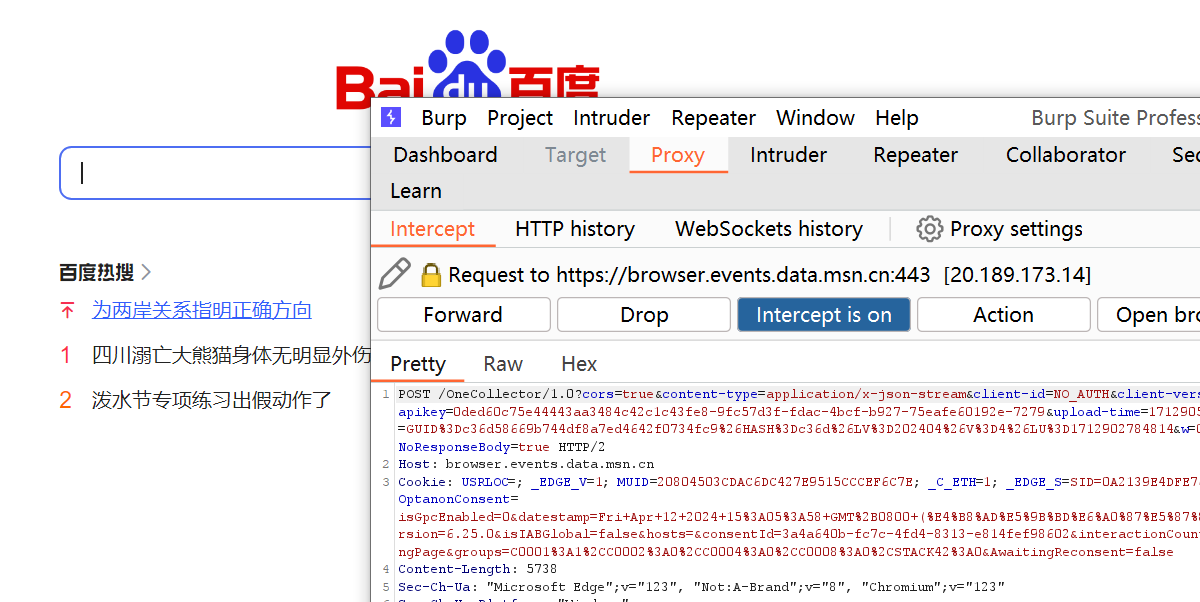1200x602 pixels.
Task: Toggle the Intercept is on button
Action: 823,315
